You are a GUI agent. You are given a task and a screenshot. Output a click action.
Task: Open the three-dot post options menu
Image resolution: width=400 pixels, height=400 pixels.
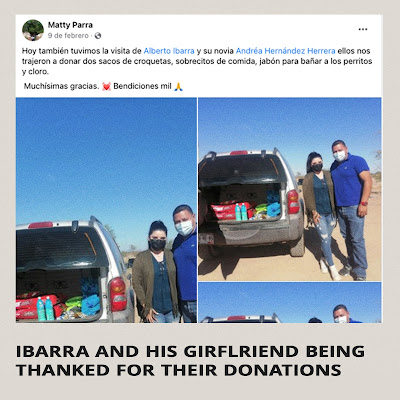pos(363,29)
